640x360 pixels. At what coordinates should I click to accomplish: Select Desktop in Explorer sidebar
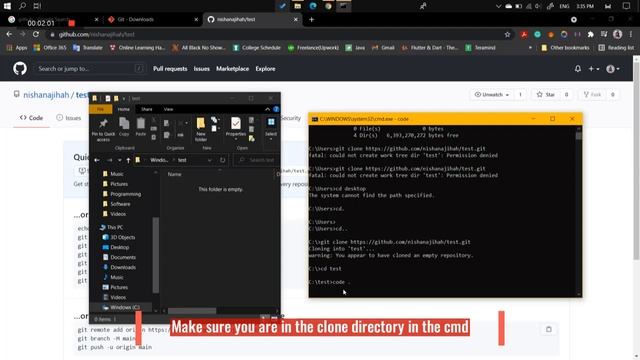pyautogui.click(x=120, y=247)
